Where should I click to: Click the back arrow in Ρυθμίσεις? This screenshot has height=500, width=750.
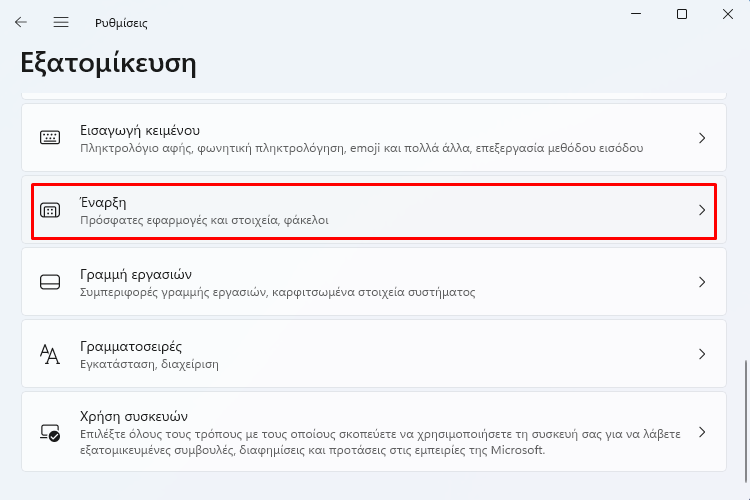pos(21,22)
